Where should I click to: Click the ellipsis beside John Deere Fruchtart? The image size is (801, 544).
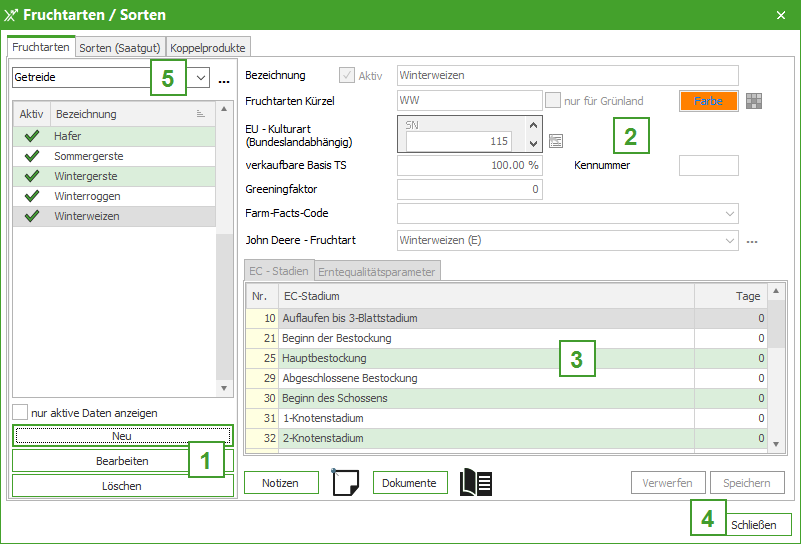pos(752,240)
